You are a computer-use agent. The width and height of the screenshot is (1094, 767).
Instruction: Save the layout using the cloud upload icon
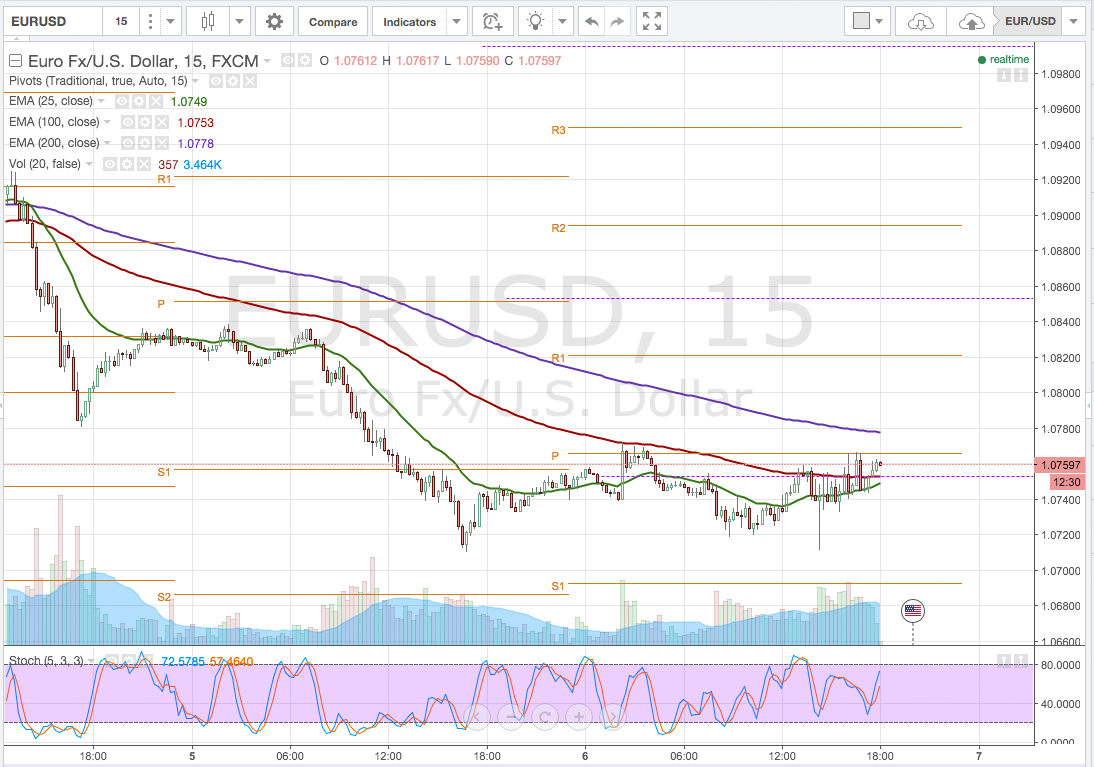pos(969,20)
